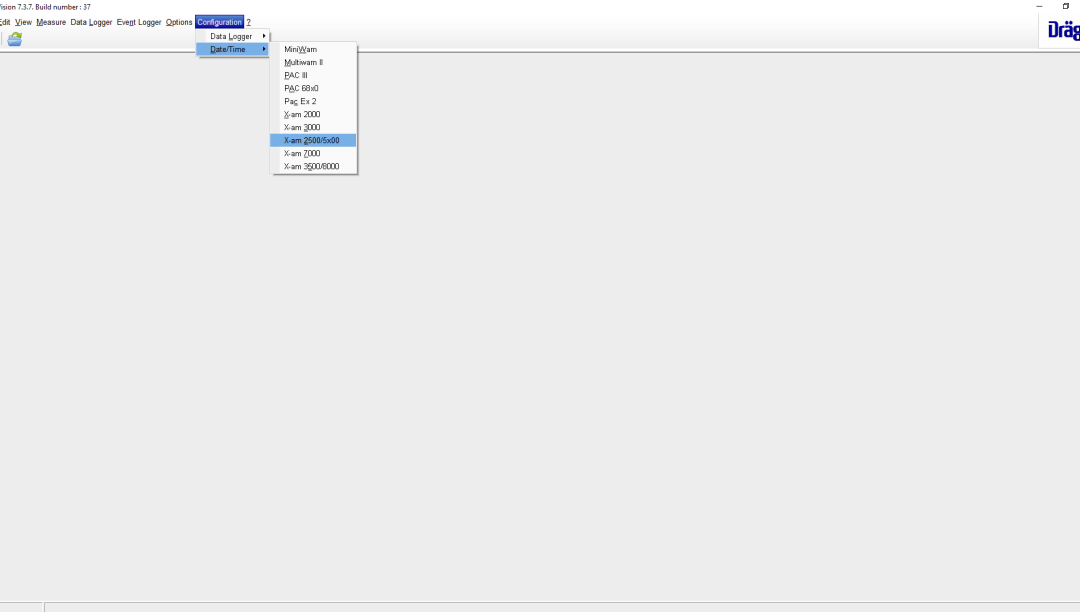Select highlighted X-am 2500/5x00 option
The image size is (1080, 612).
point(311,140)
